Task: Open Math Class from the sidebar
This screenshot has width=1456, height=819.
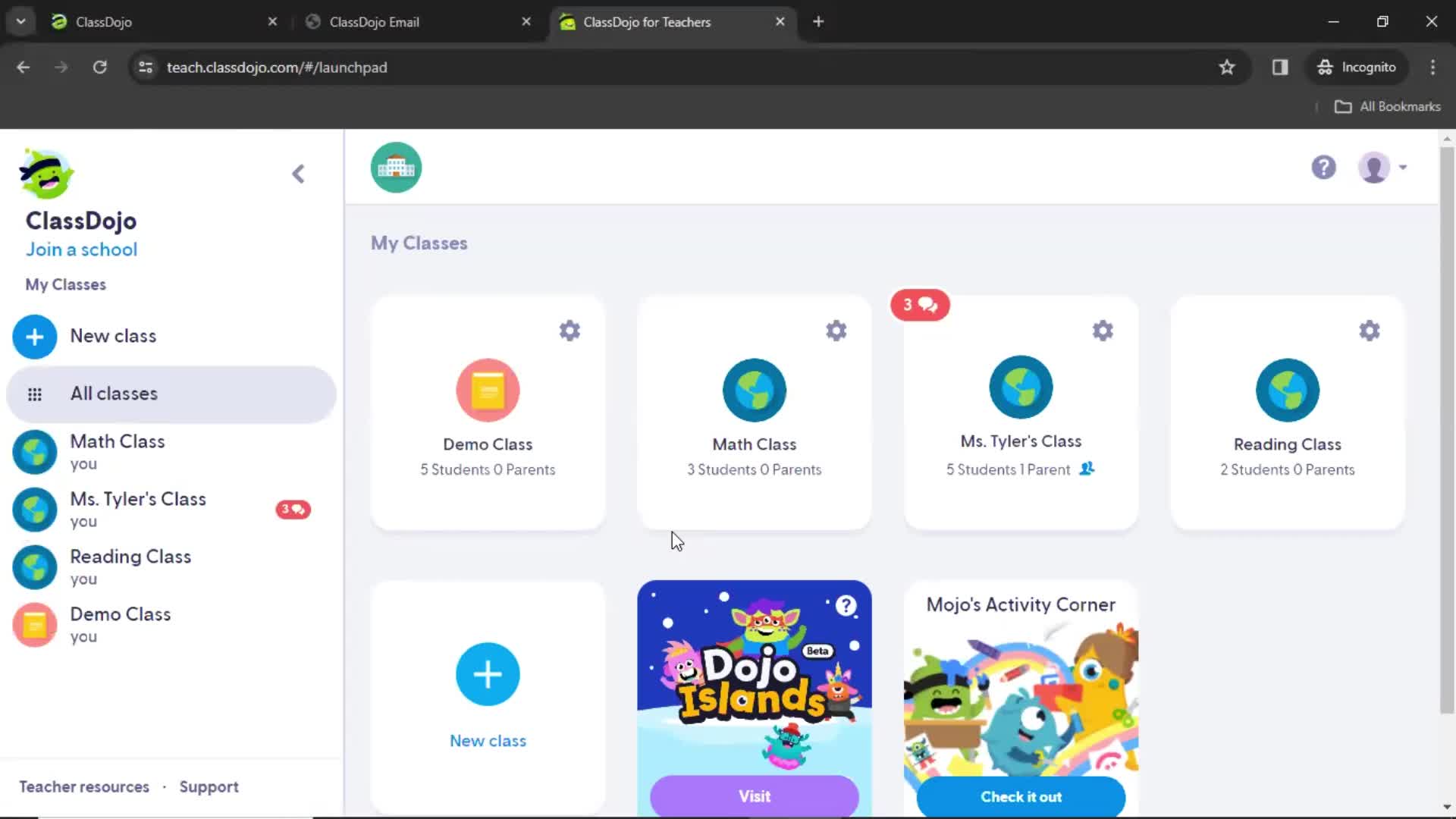Action: pyautogui.click(x=171, y=452)
